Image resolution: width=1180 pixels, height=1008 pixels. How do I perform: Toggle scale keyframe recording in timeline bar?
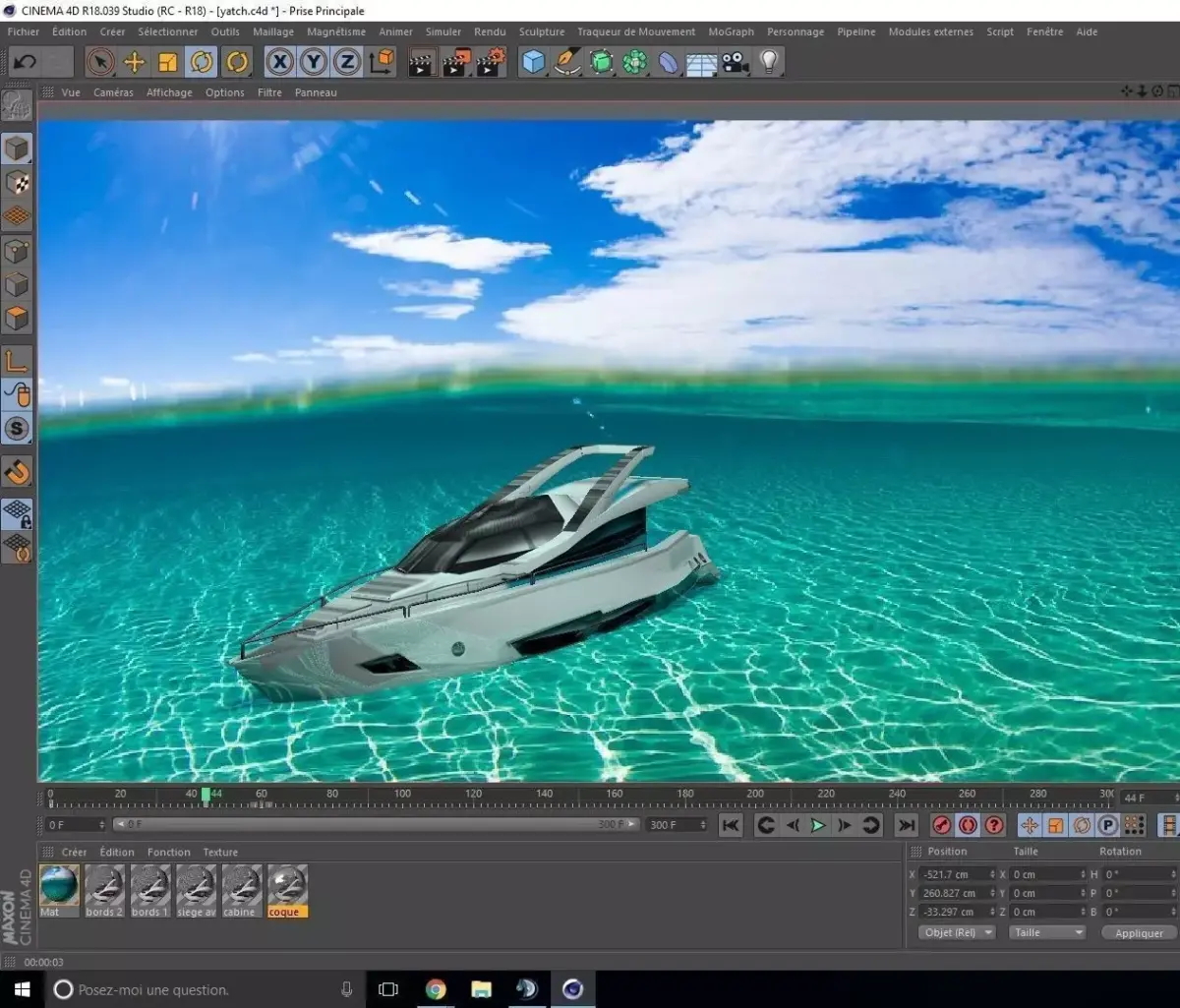point(1056,825)
